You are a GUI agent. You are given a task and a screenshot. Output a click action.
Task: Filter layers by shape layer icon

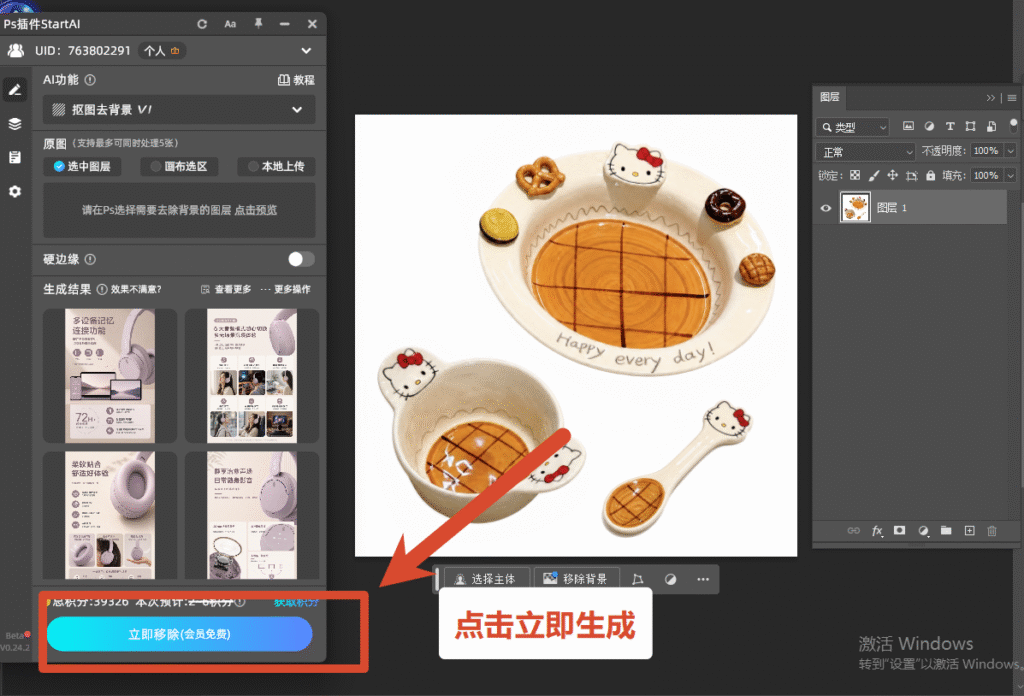coord(970,126)
